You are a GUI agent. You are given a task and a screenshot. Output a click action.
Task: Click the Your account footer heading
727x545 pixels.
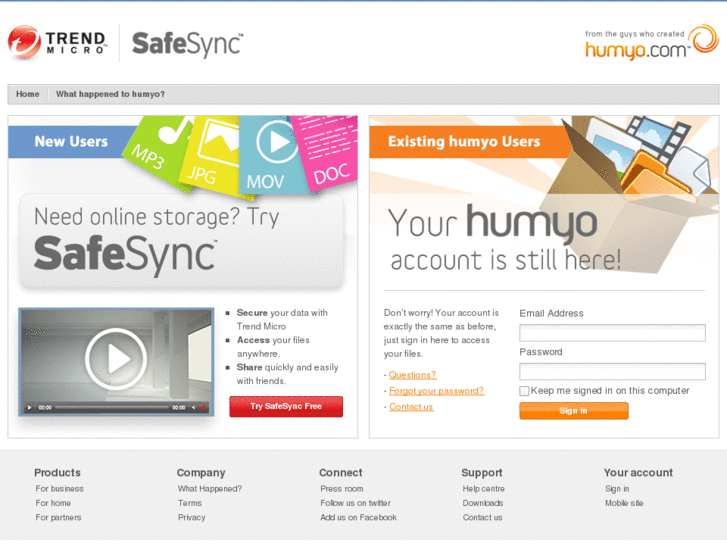coord(638,473)
